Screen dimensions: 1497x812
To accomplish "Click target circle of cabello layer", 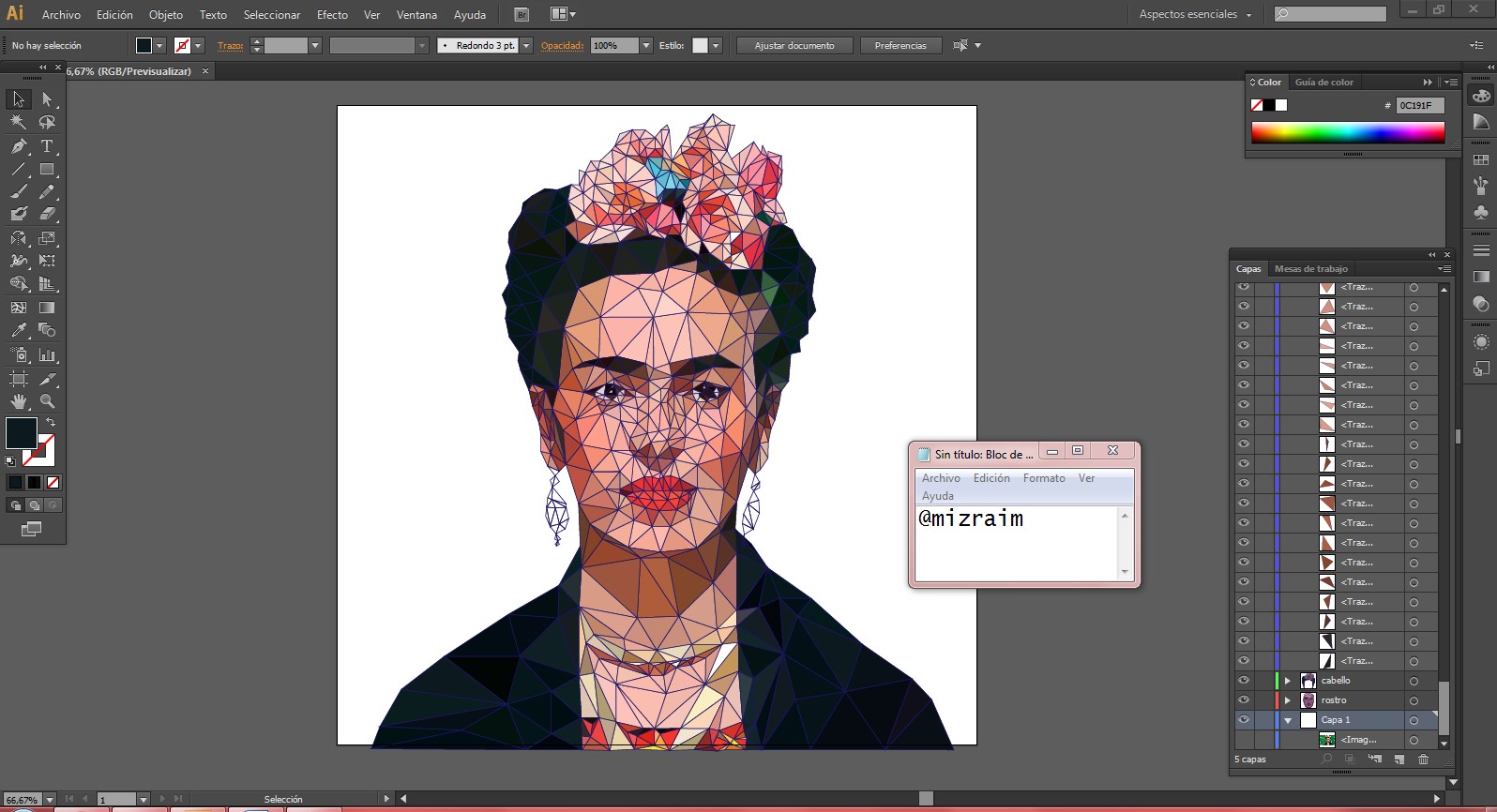I will tap(1414, 682).
